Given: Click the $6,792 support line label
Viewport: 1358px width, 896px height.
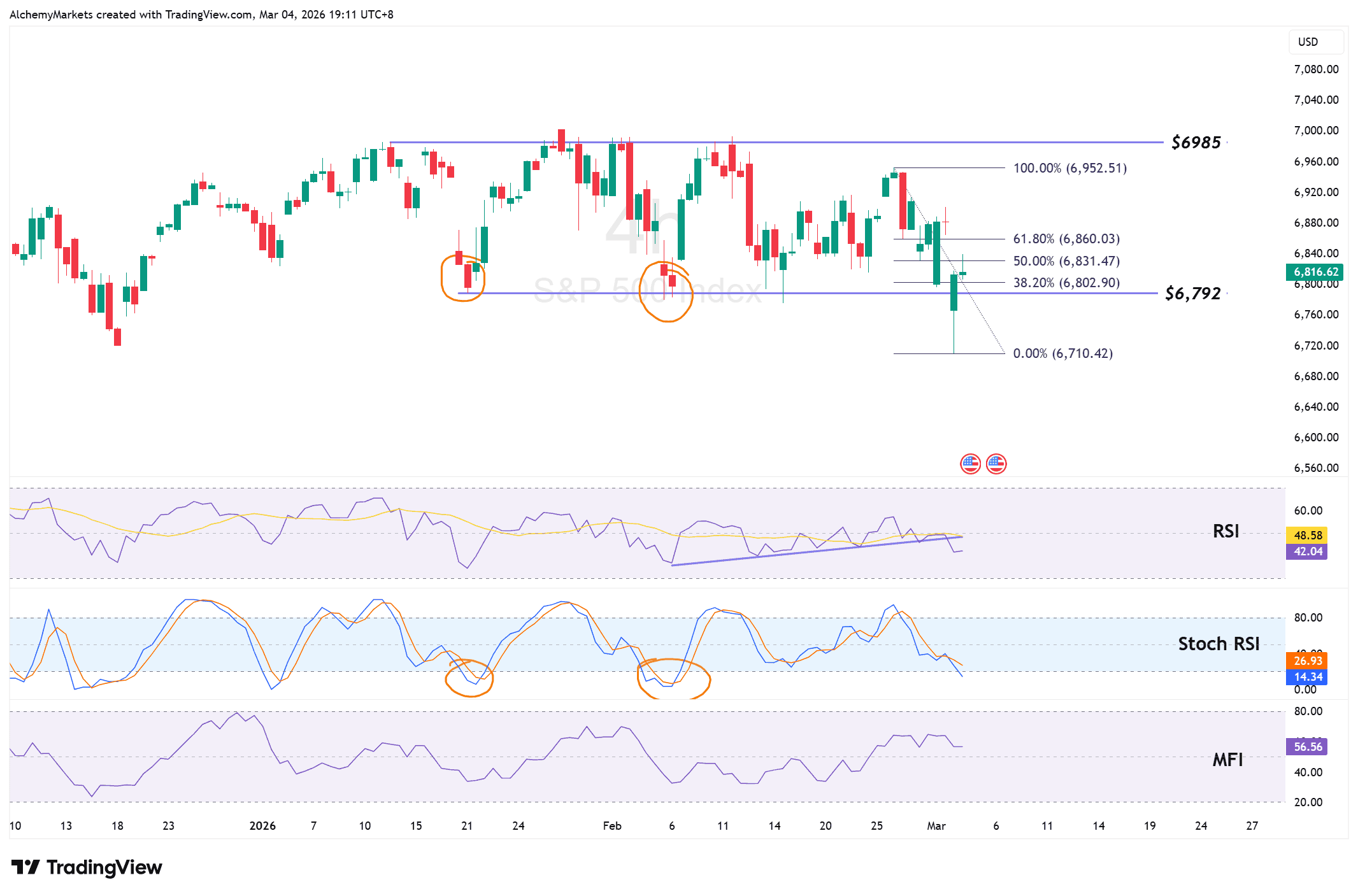Looking at the screenshot, I should (1192, 294).
